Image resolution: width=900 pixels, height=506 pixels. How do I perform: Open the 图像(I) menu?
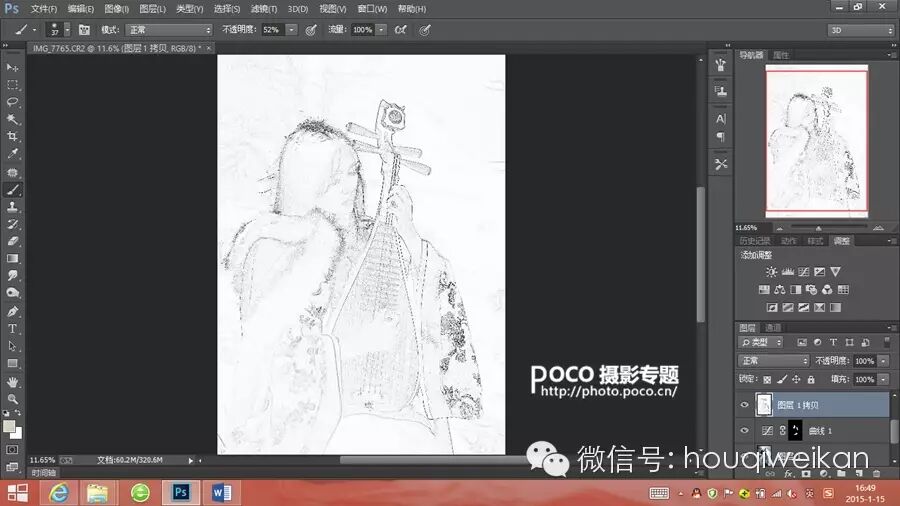[117, 9]
